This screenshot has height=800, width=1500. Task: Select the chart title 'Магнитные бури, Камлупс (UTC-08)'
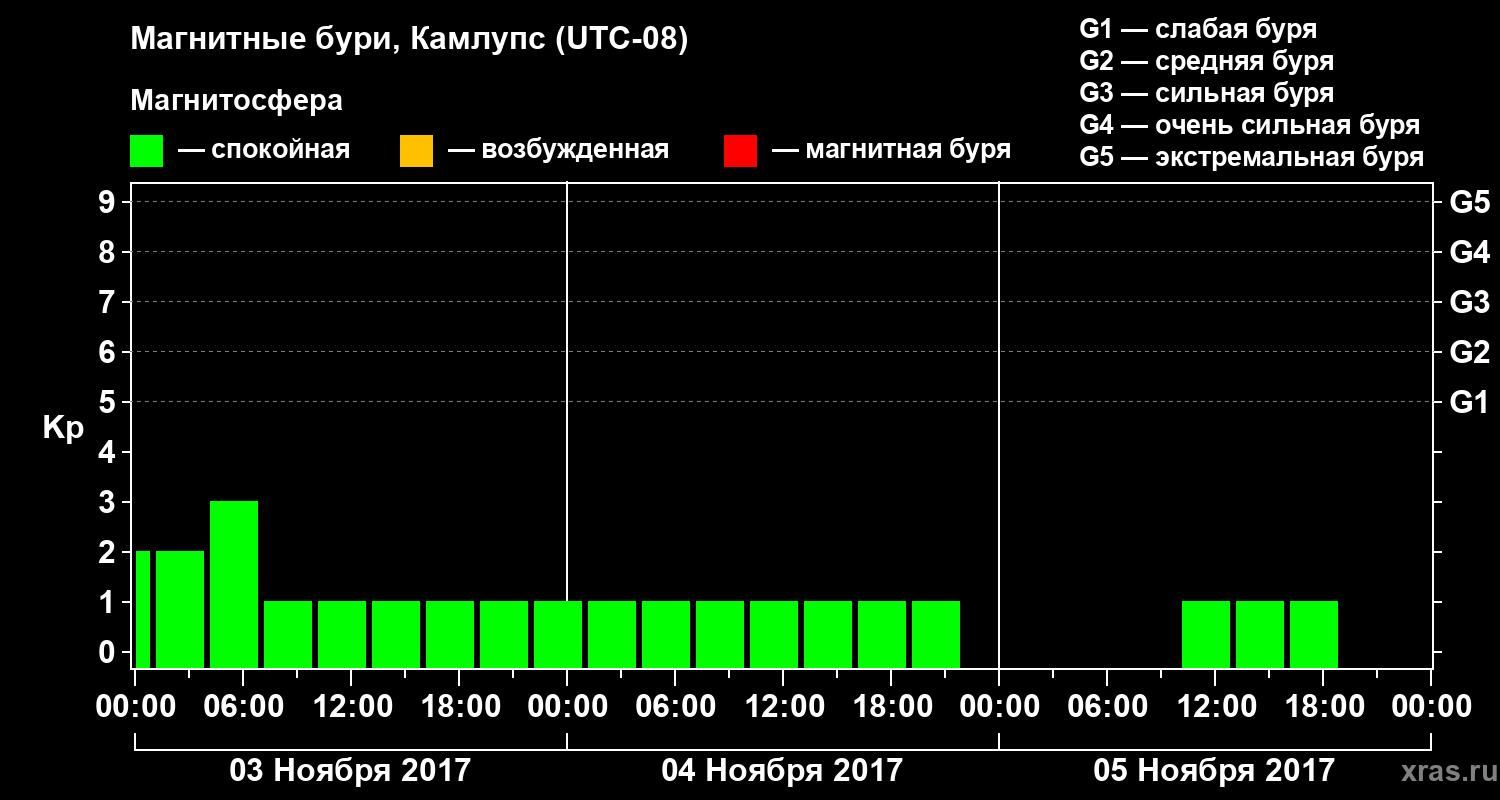tap(410, 40)
